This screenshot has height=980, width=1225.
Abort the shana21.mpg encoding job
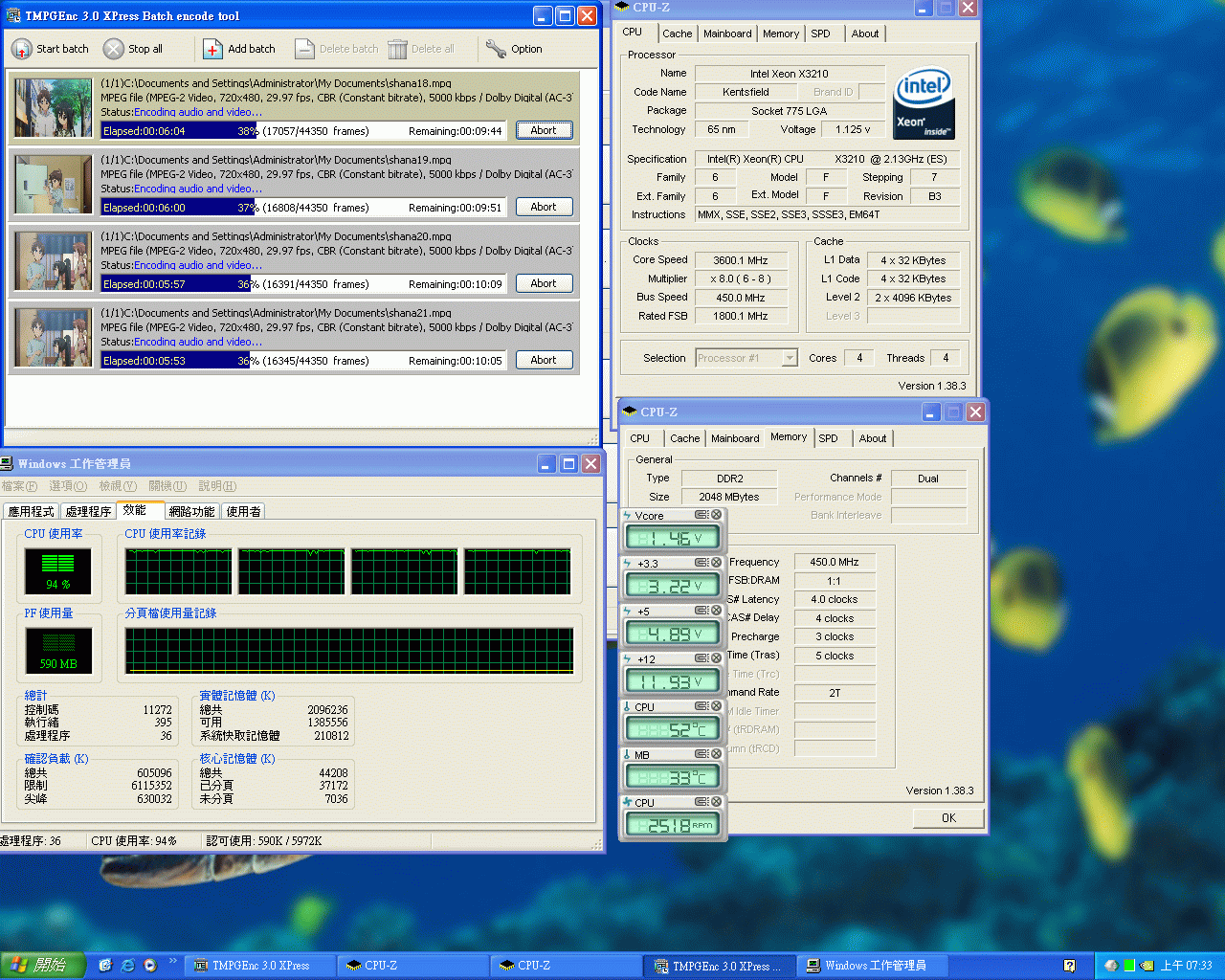tap(544, 360)
